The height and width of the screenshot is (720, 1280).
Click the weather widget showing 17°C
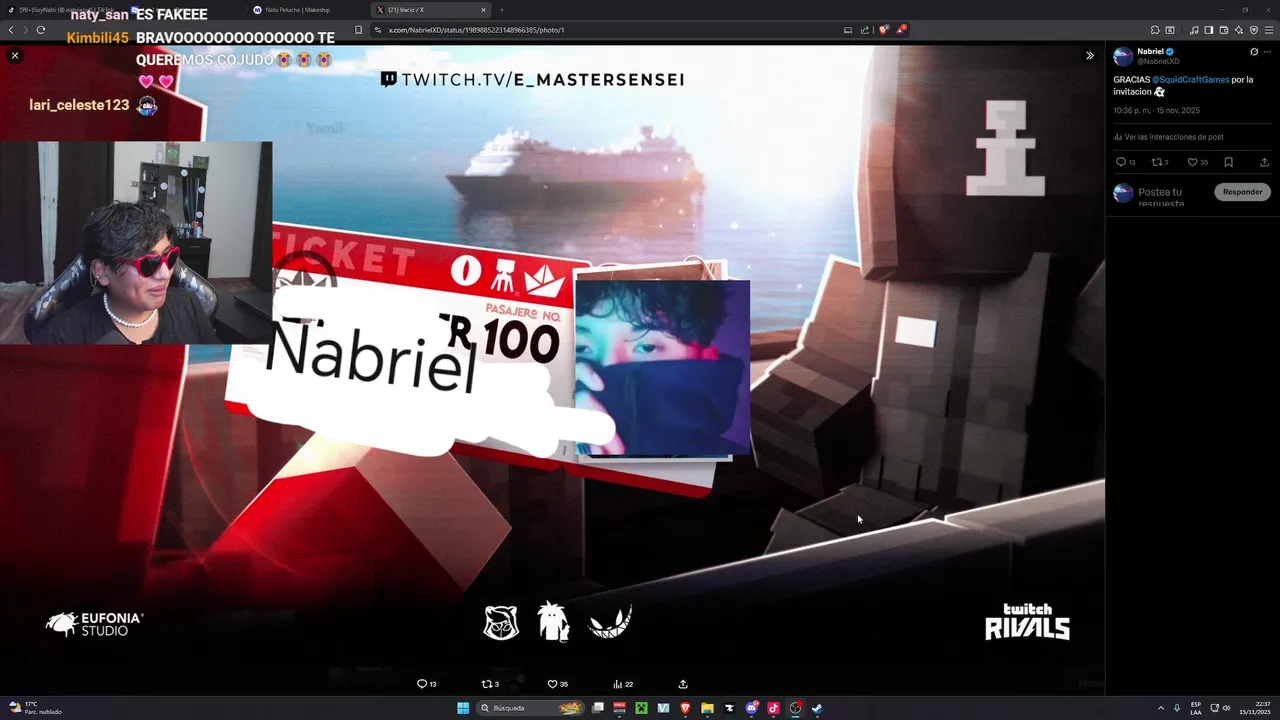[x=35, y=708]
